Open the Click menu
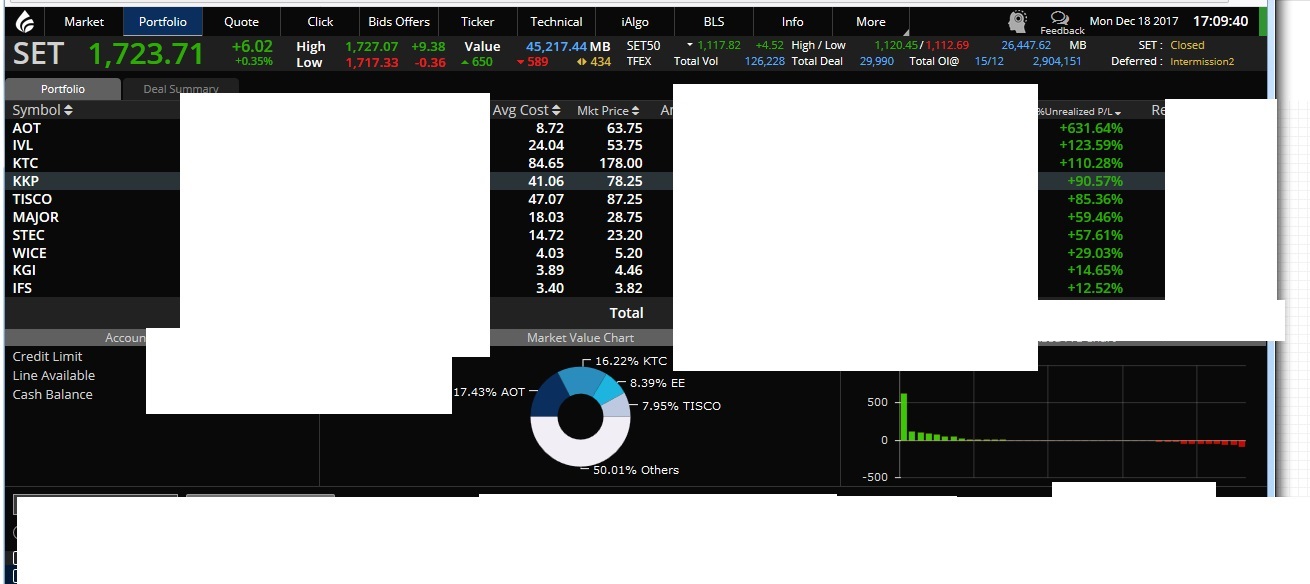This screenshot has width=1310, height=584. click(320, 21)
